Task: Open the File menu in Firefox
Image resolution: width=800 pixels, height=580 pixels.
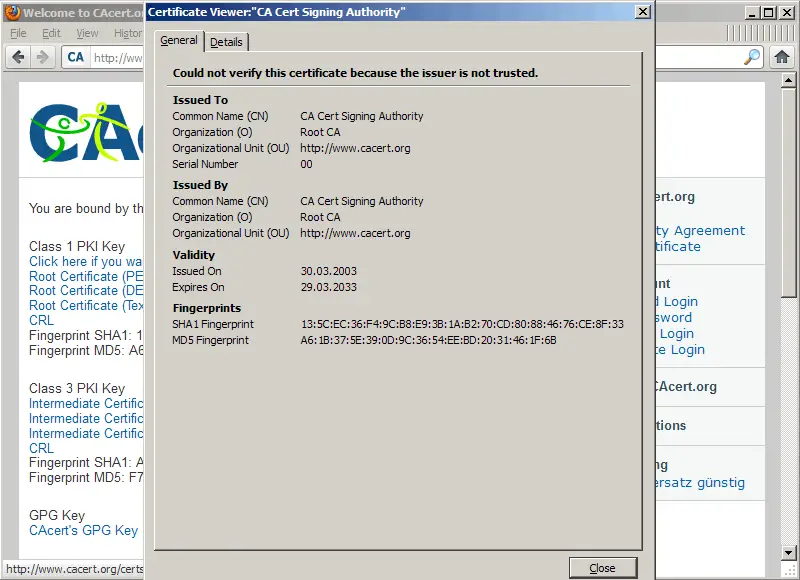Action: coord(18,33)
